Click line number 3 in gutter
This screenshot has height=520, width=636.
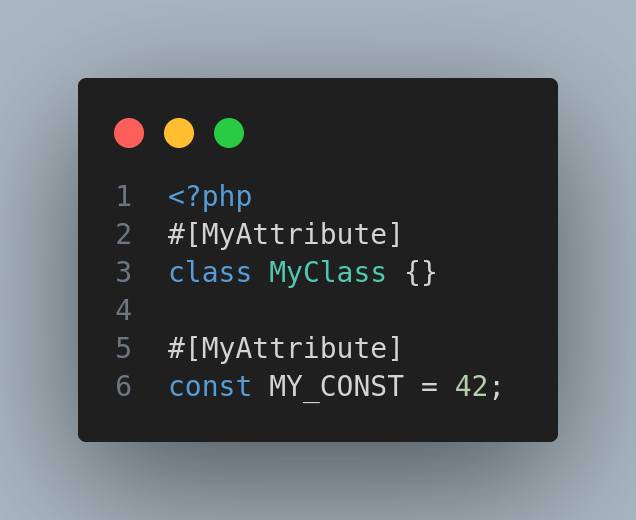tap(123, 273)
